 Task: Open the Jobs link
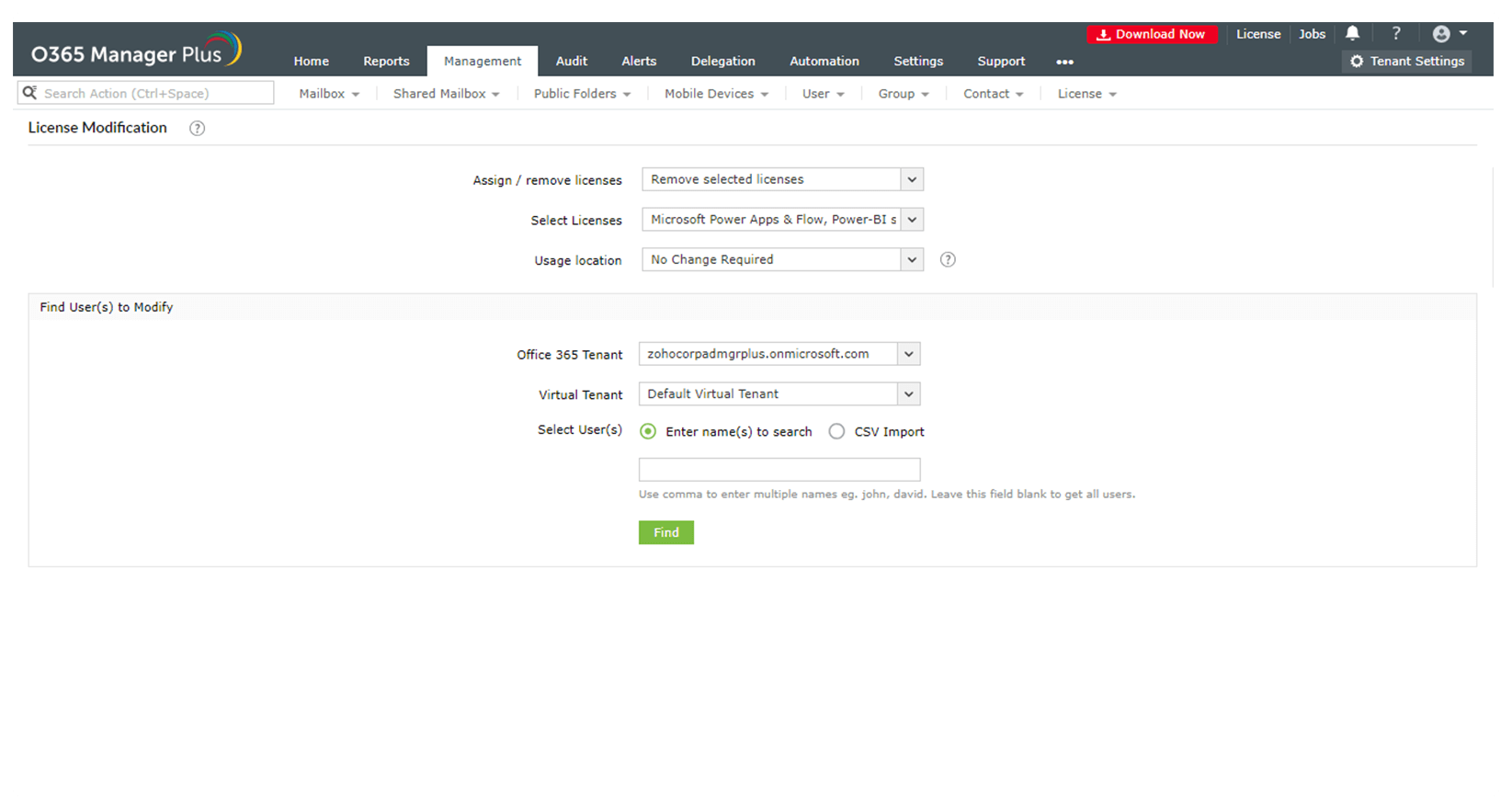(x=1312, y=34)
